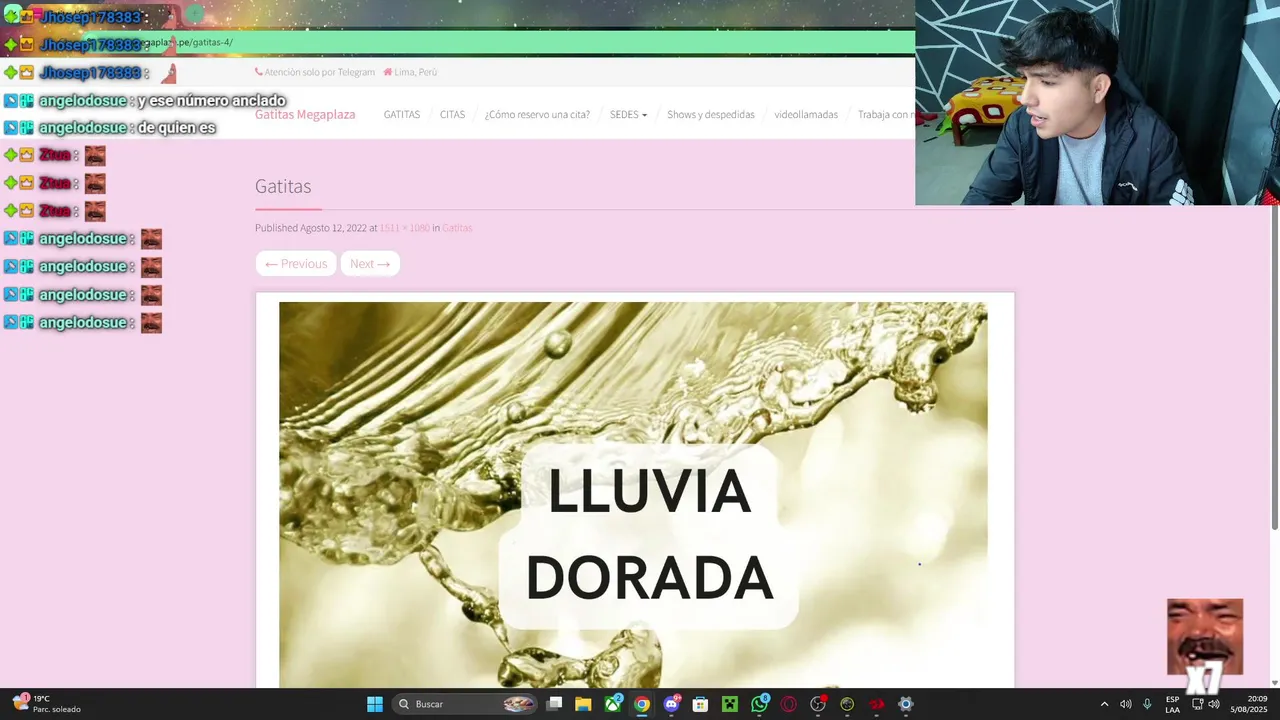This screenshot has height=720, width=1280.
Task: Click the ← Previous button
Action: point(296,263)
